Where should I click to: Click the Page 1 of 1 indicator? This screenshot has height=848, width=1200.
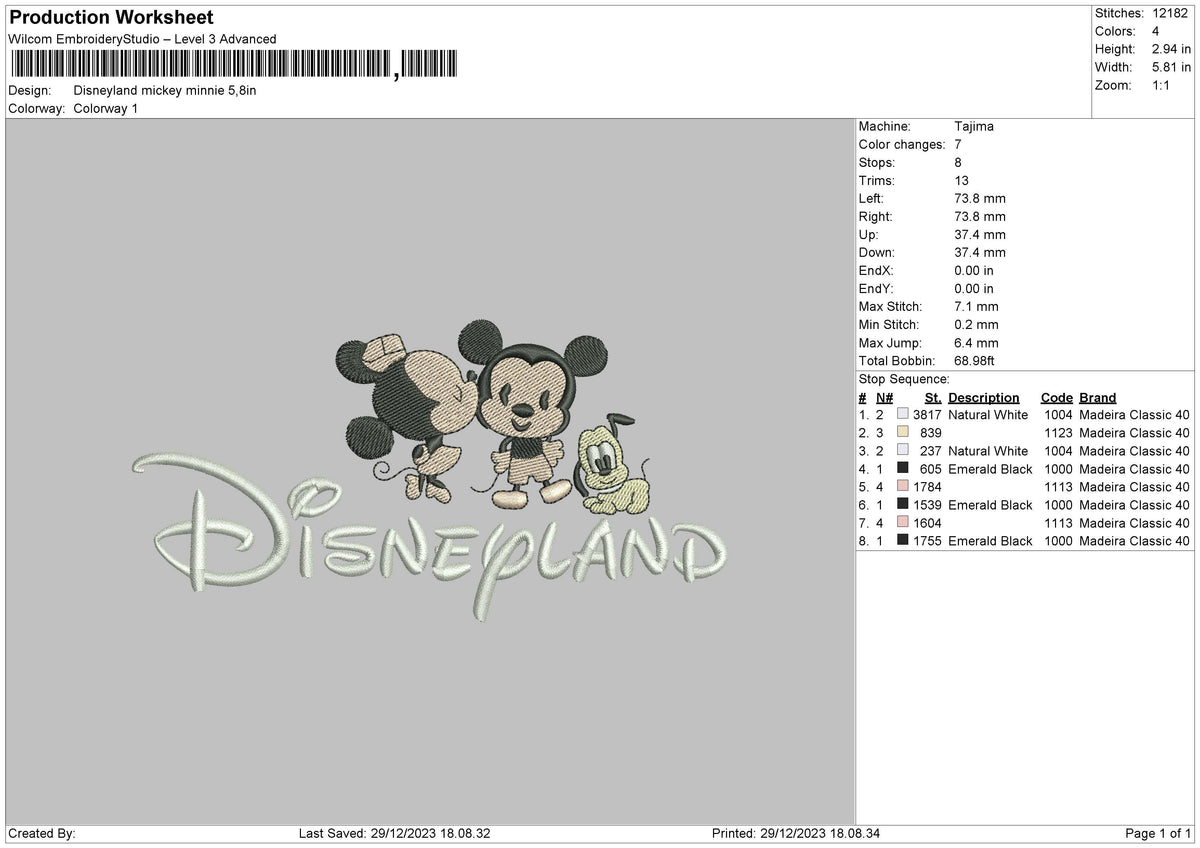[1158, 834]
